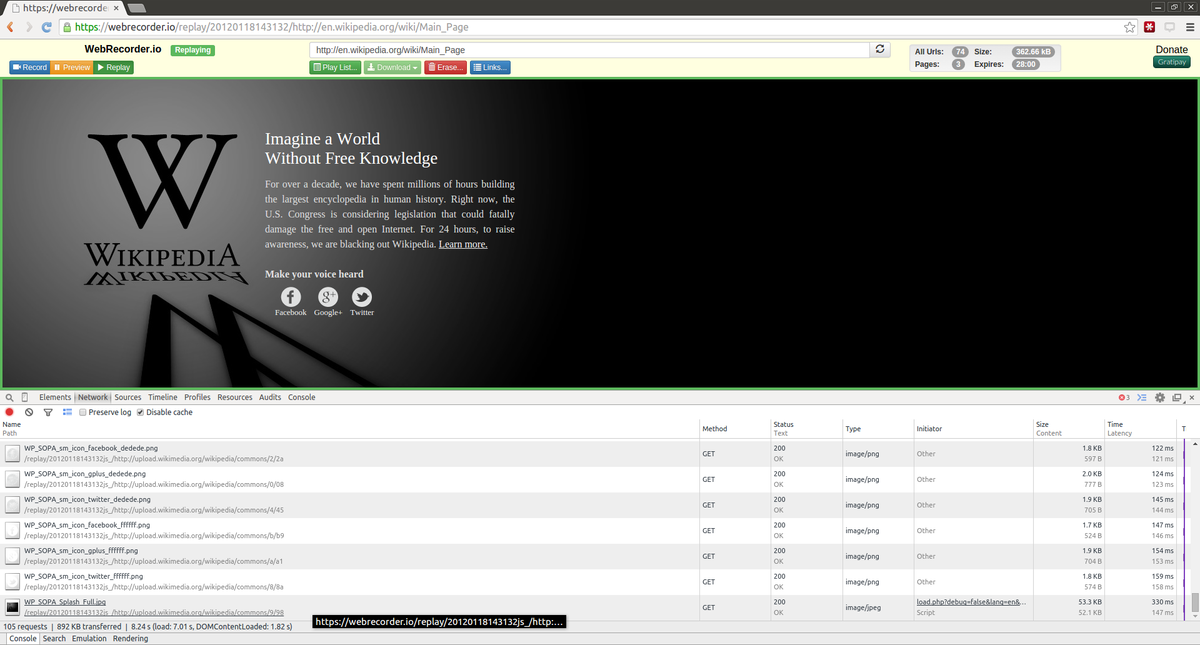
Task: Share via the Twitter bird icon
Action: click(x=362, y=297)
